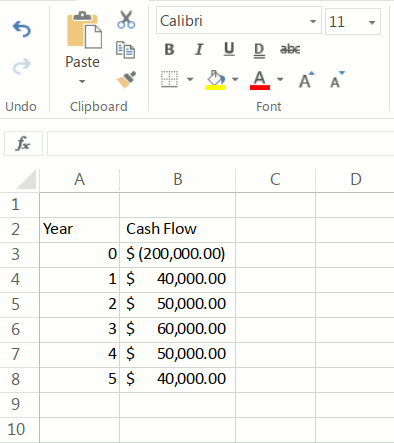Click the Increase font size icon

tap(307, 79)
